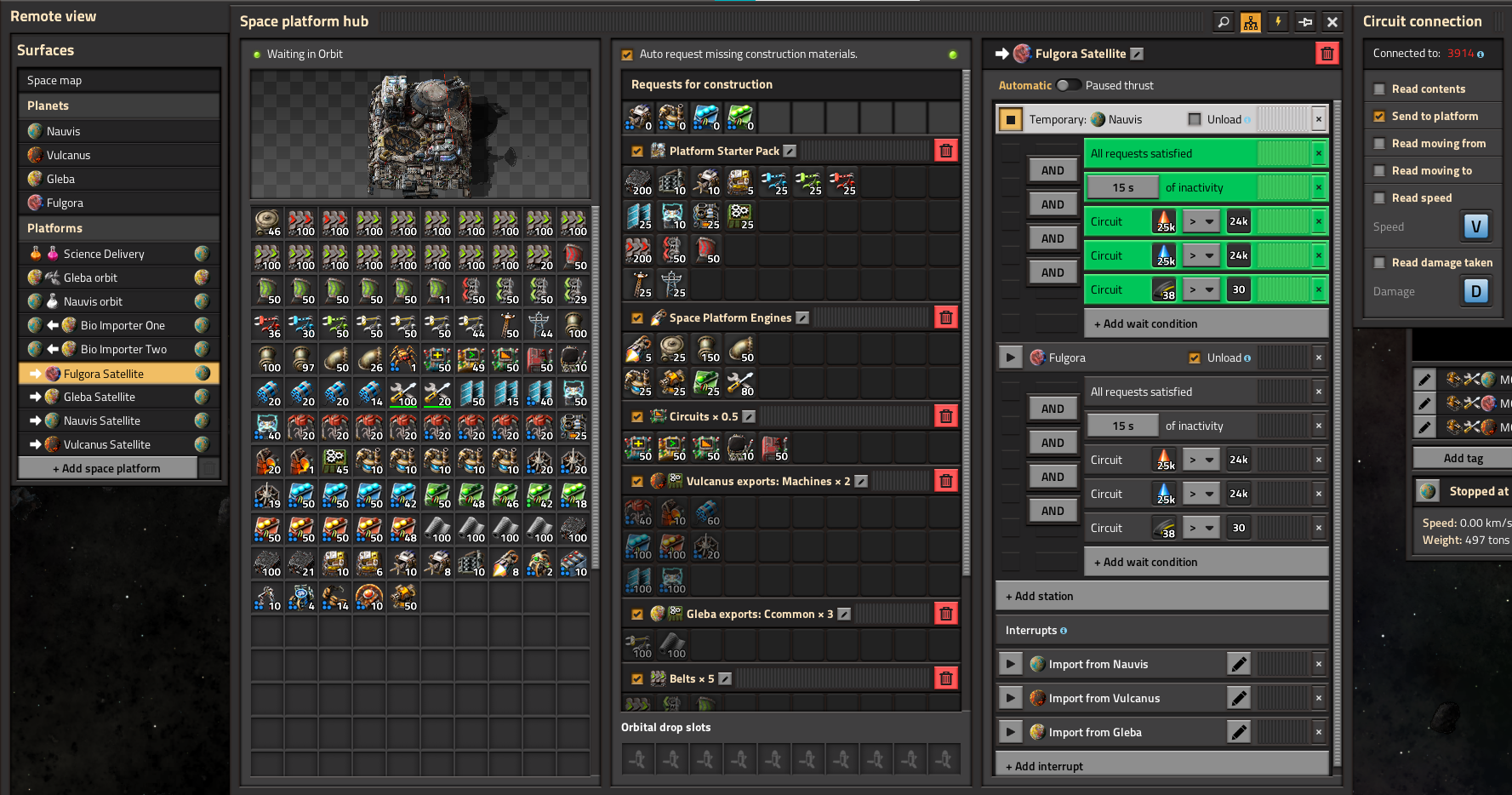Screen dimensions: 1512x795
Task: Select the Speed signal V icon
Action: click(x=1476, y=226)
